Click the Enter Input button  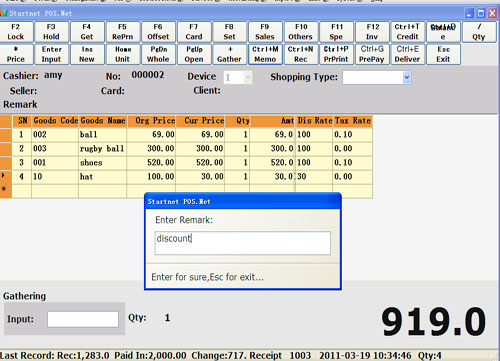click(x=51, y=54)
